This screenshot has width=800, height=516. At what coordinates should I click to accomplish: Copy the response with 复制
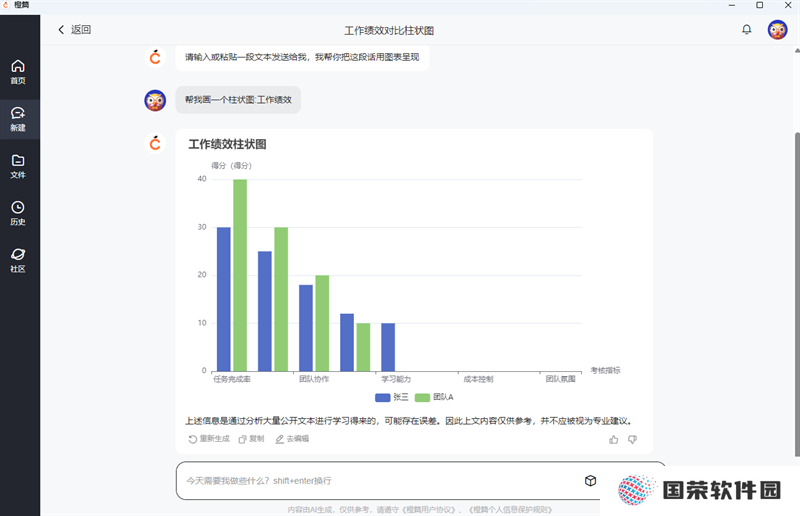tap(252, 439)
